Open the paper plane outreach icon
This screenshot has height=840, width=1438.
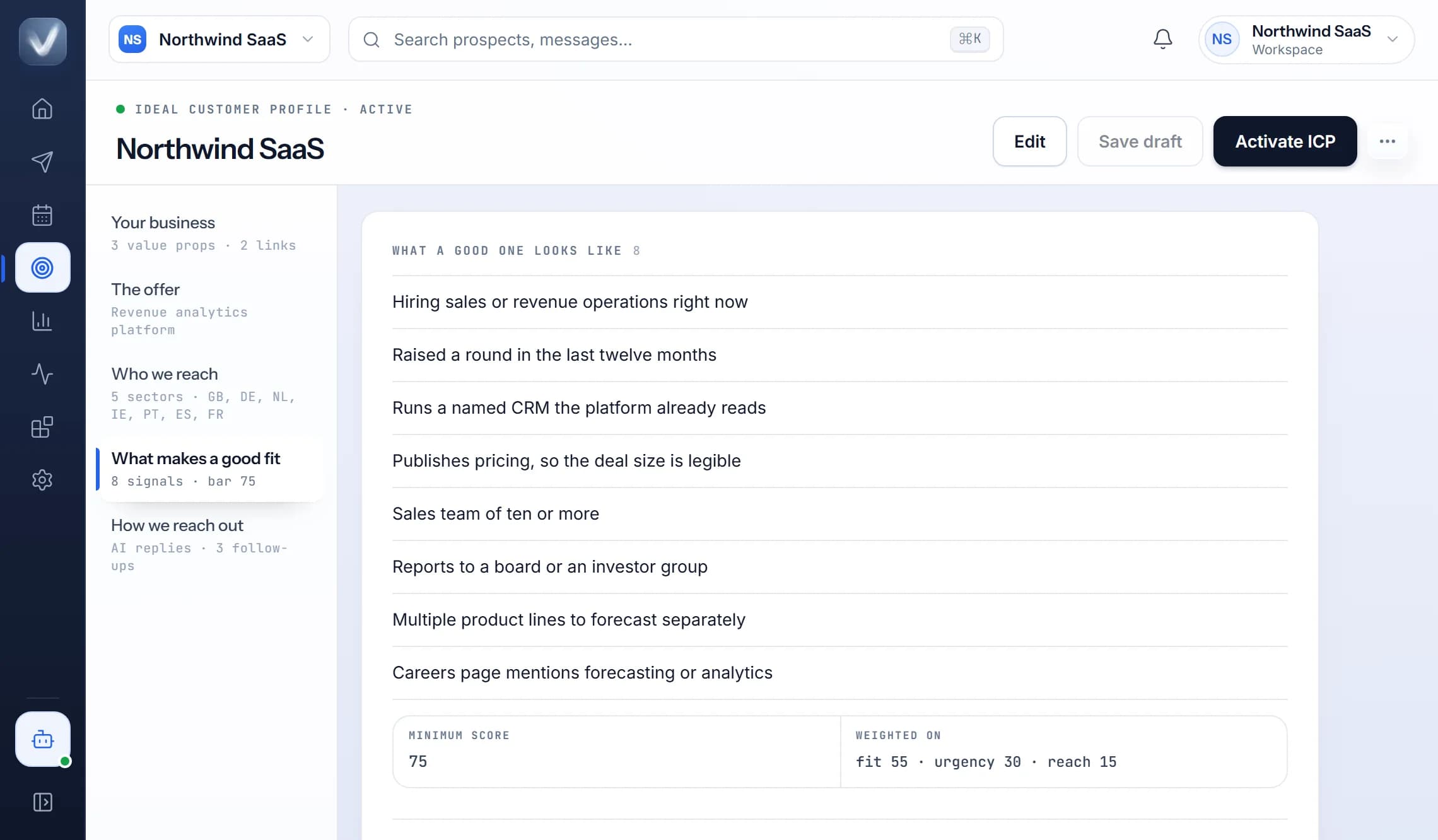point(42,161)
